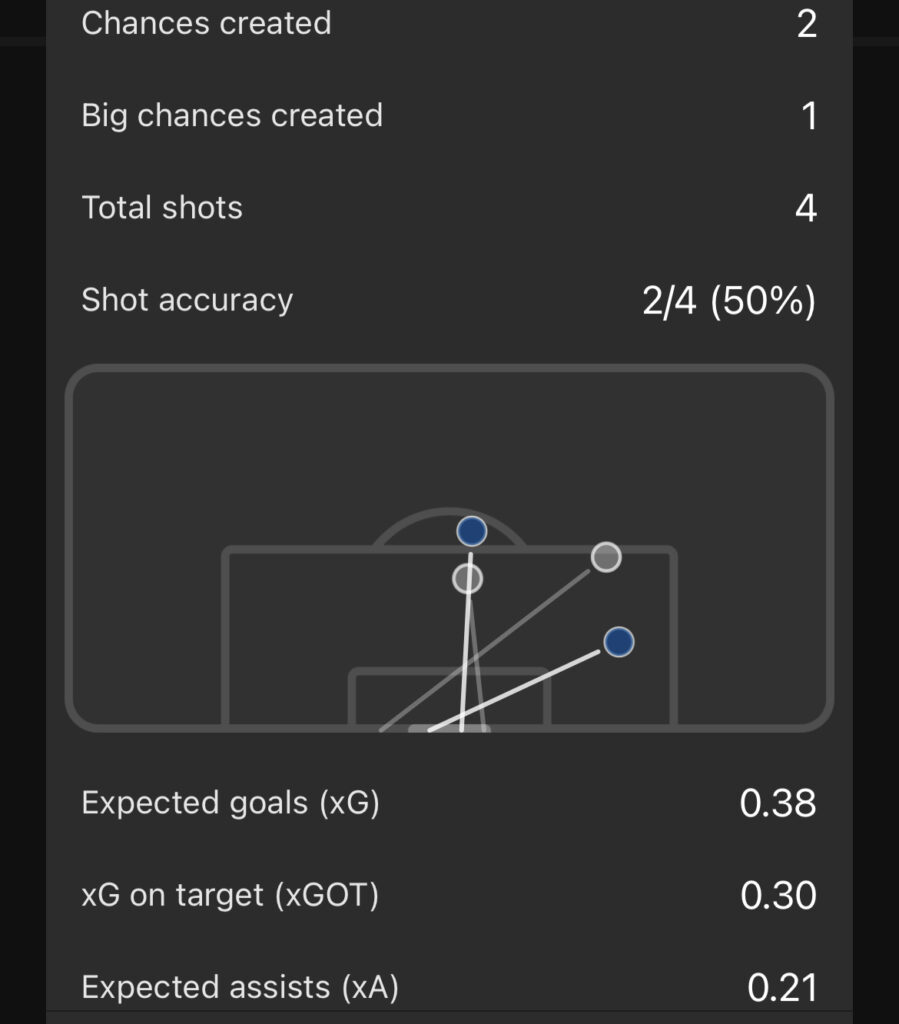899x1024 pixels.
Task: Tap the xG on target (xGOT) label
Action: pyautogui.click(x=230, y=895)
